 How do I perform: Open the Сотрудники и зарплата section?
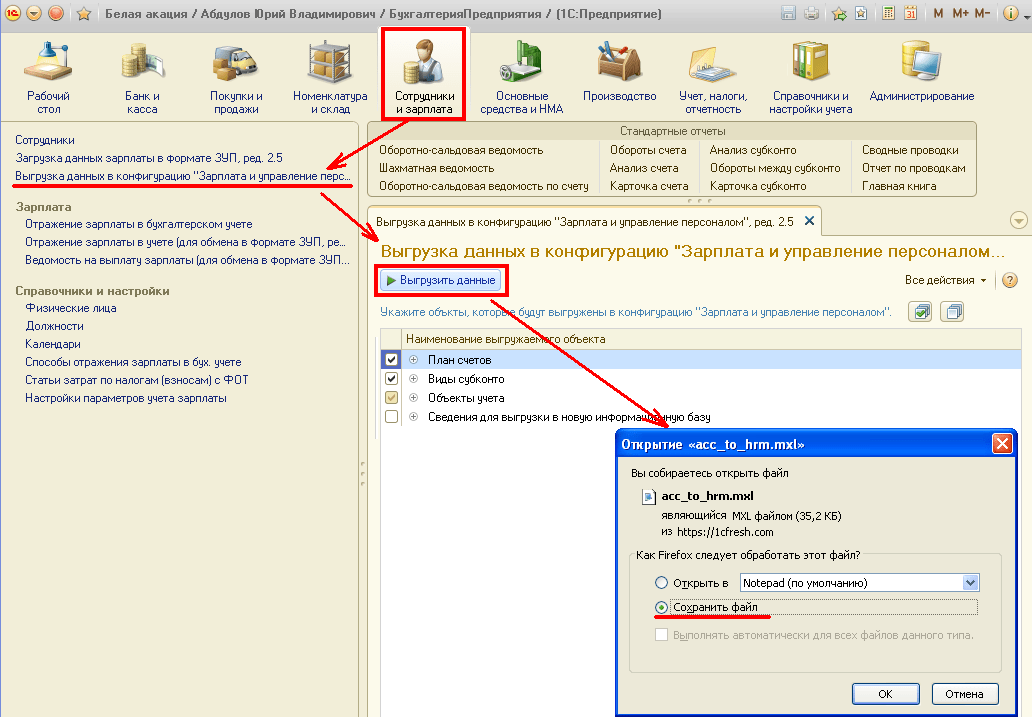pos(424,74)
